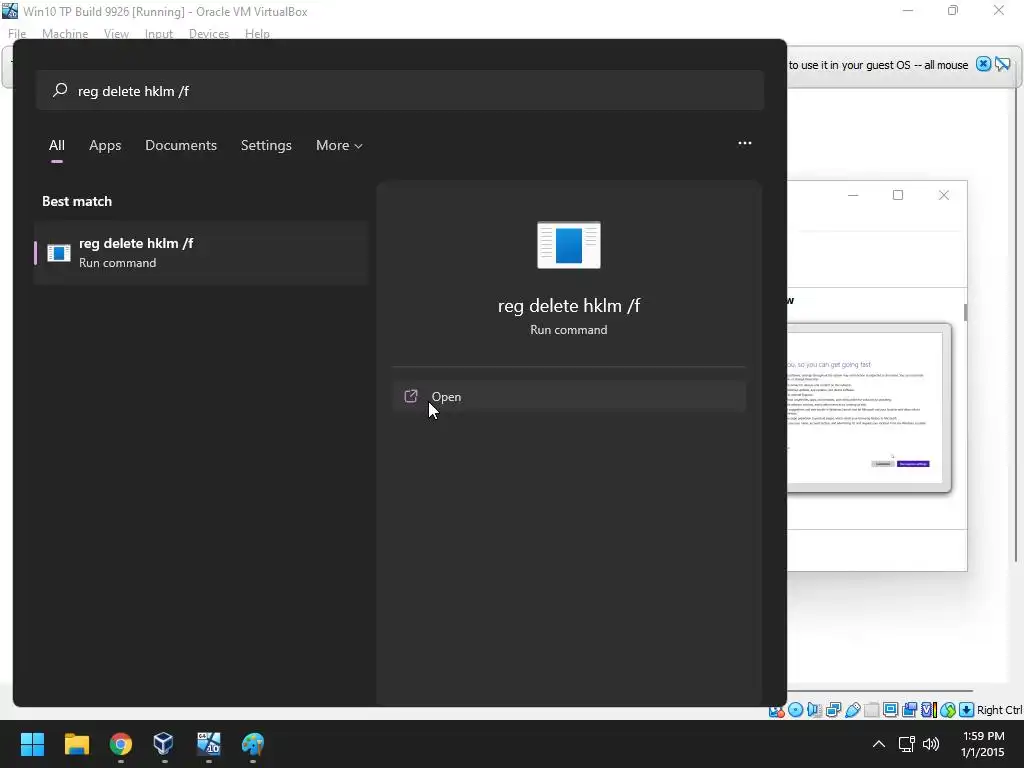
Task: Switch to the Apps search filter
Action: coord(105,145)
